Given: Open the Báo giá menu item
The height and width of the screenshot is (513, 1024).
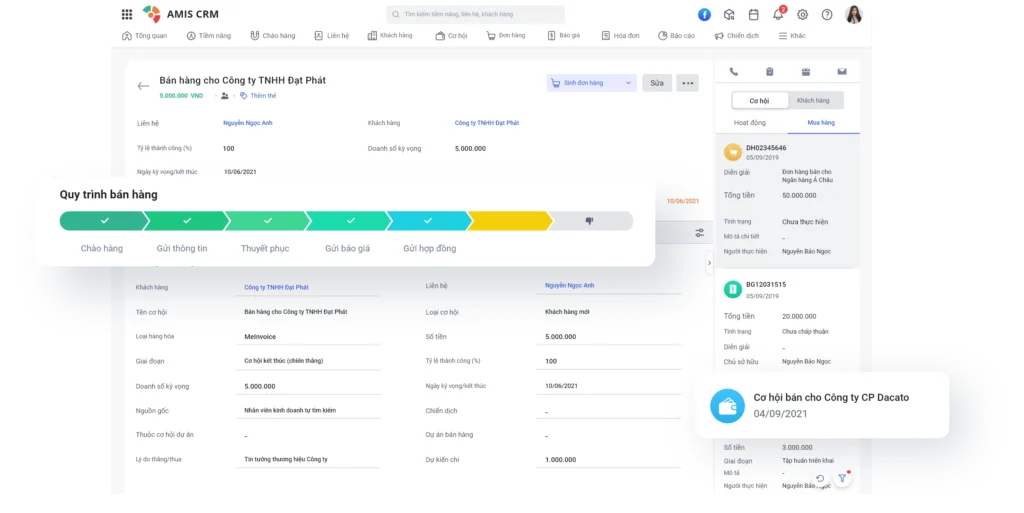Looking at the screenshot, I should coord(564,36).
